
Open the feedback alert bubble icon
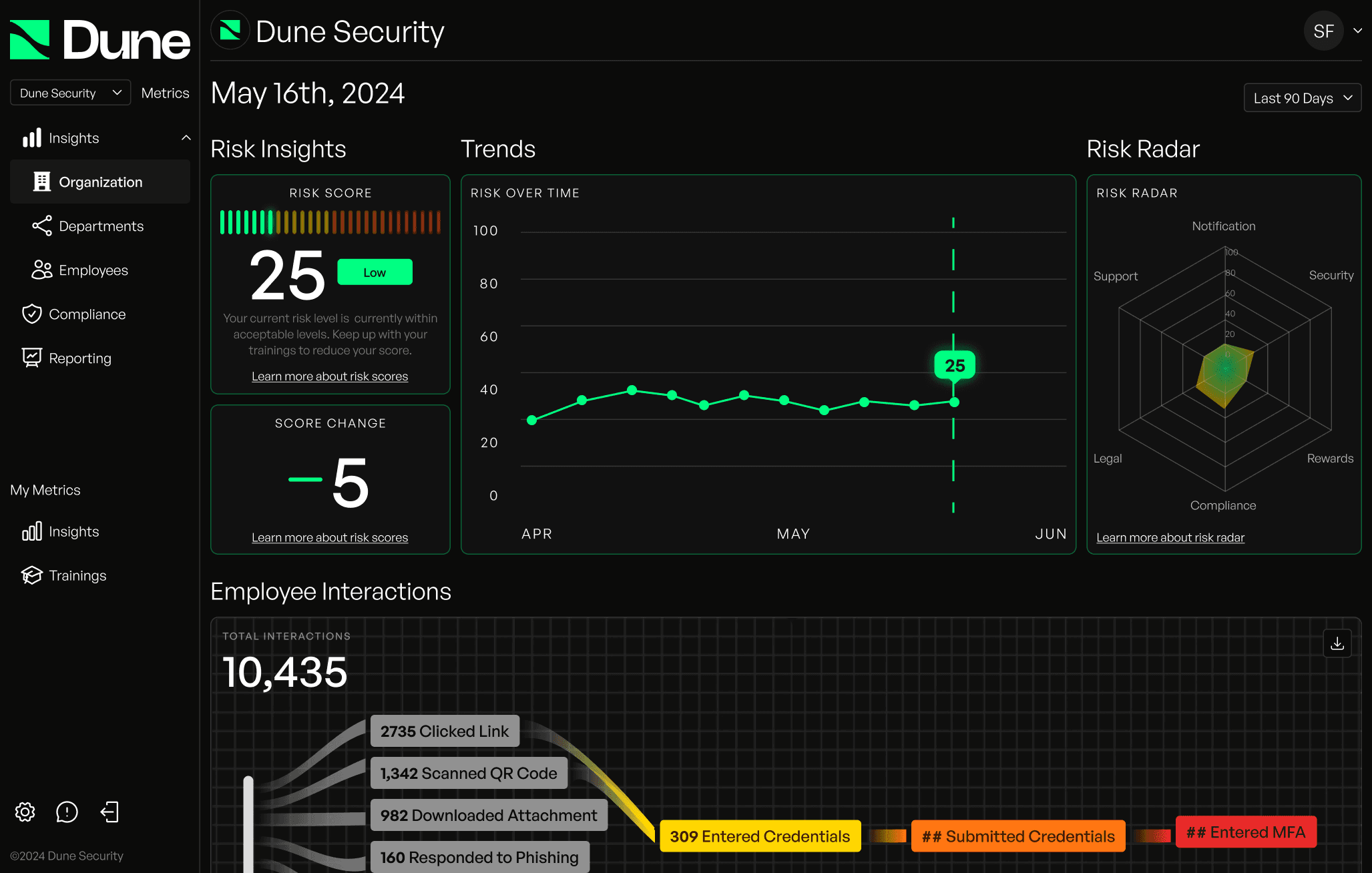point(67,812)
